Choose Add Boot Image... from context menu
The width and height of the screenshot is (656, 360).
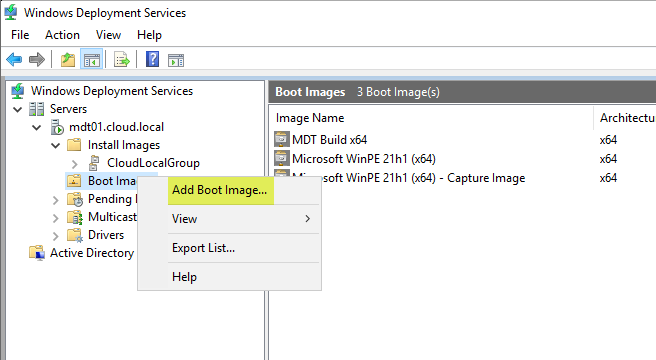click(220, 190)
